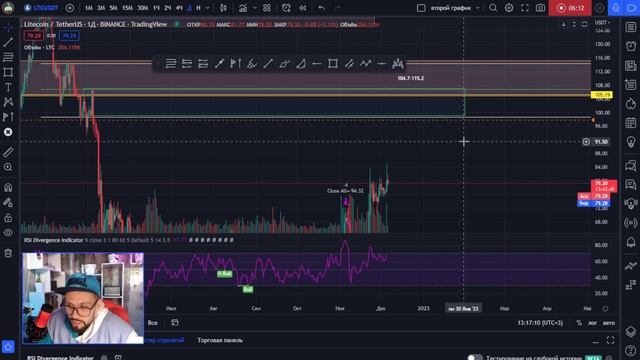Take a chart snapshot with camera icon
The image size is (640, 360).
(x=540, y=8)
